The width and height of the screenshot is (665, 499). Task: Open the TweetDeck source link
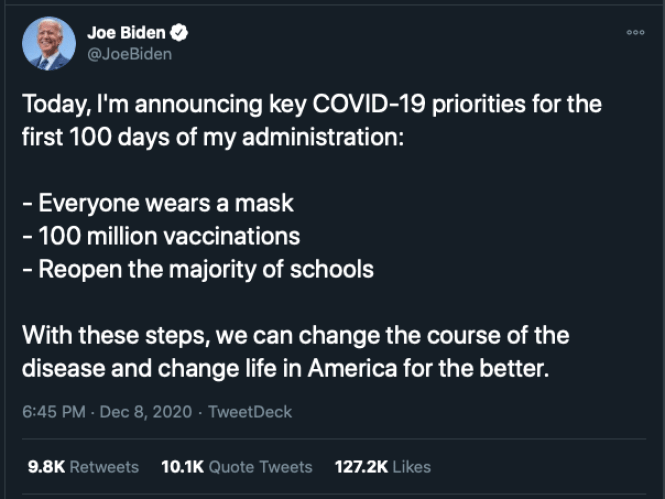(x=250, y=411)
